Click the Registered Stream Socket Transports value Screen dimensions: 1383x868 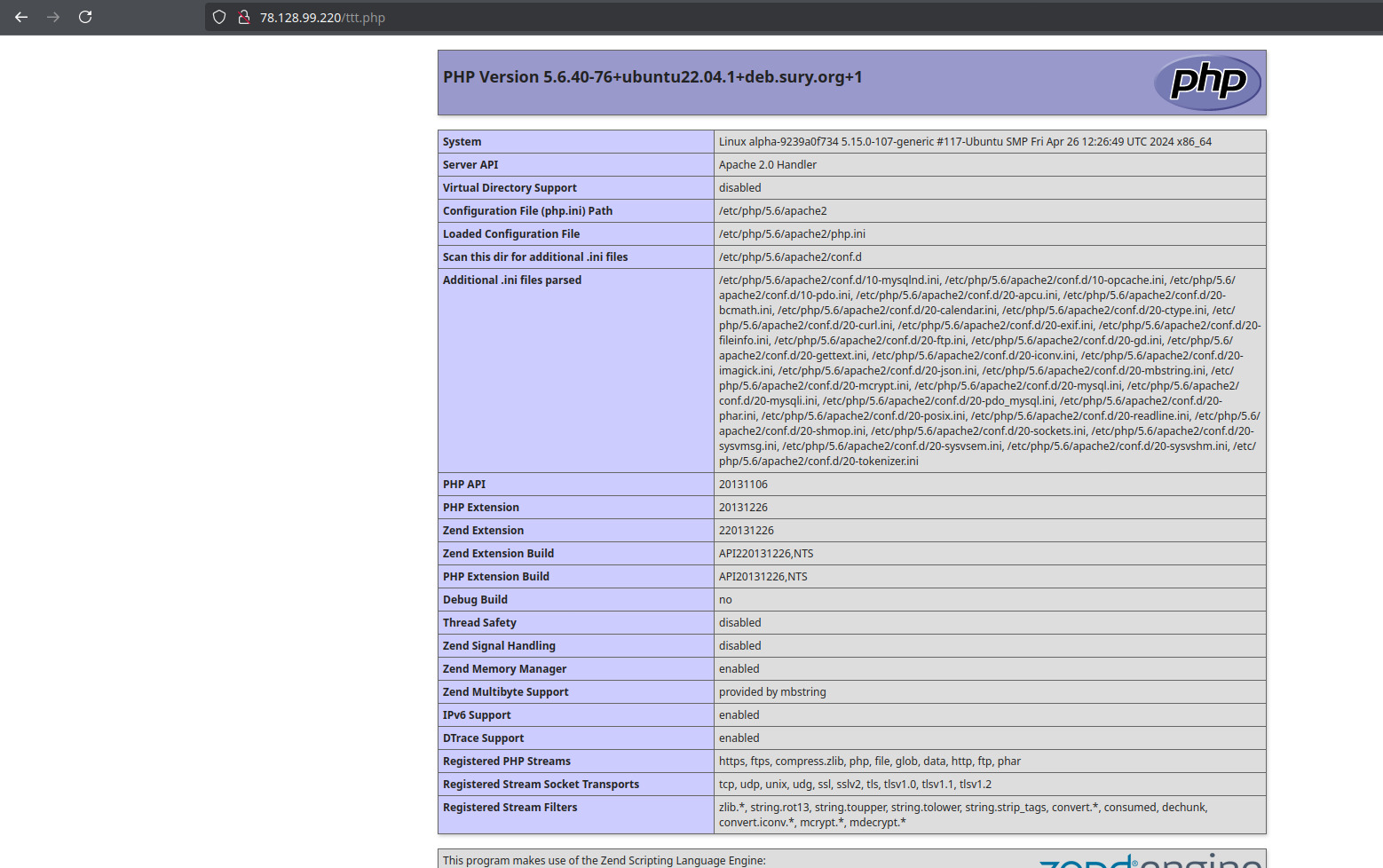[x=854, y=785]
